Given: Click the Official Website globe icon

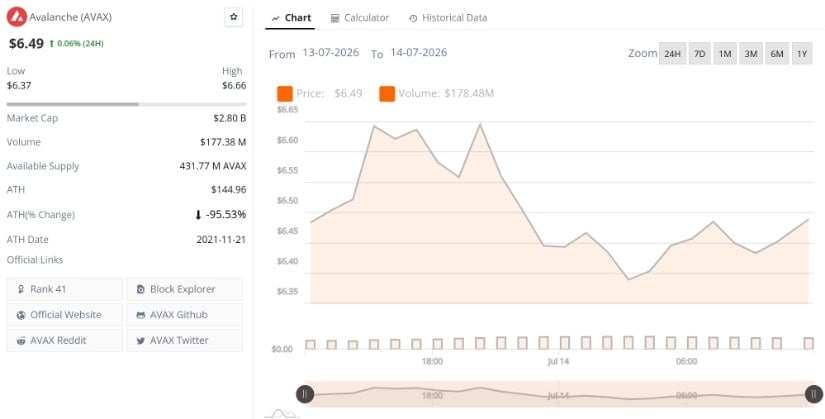Looking at the screenshot, I should pos(21,315).
